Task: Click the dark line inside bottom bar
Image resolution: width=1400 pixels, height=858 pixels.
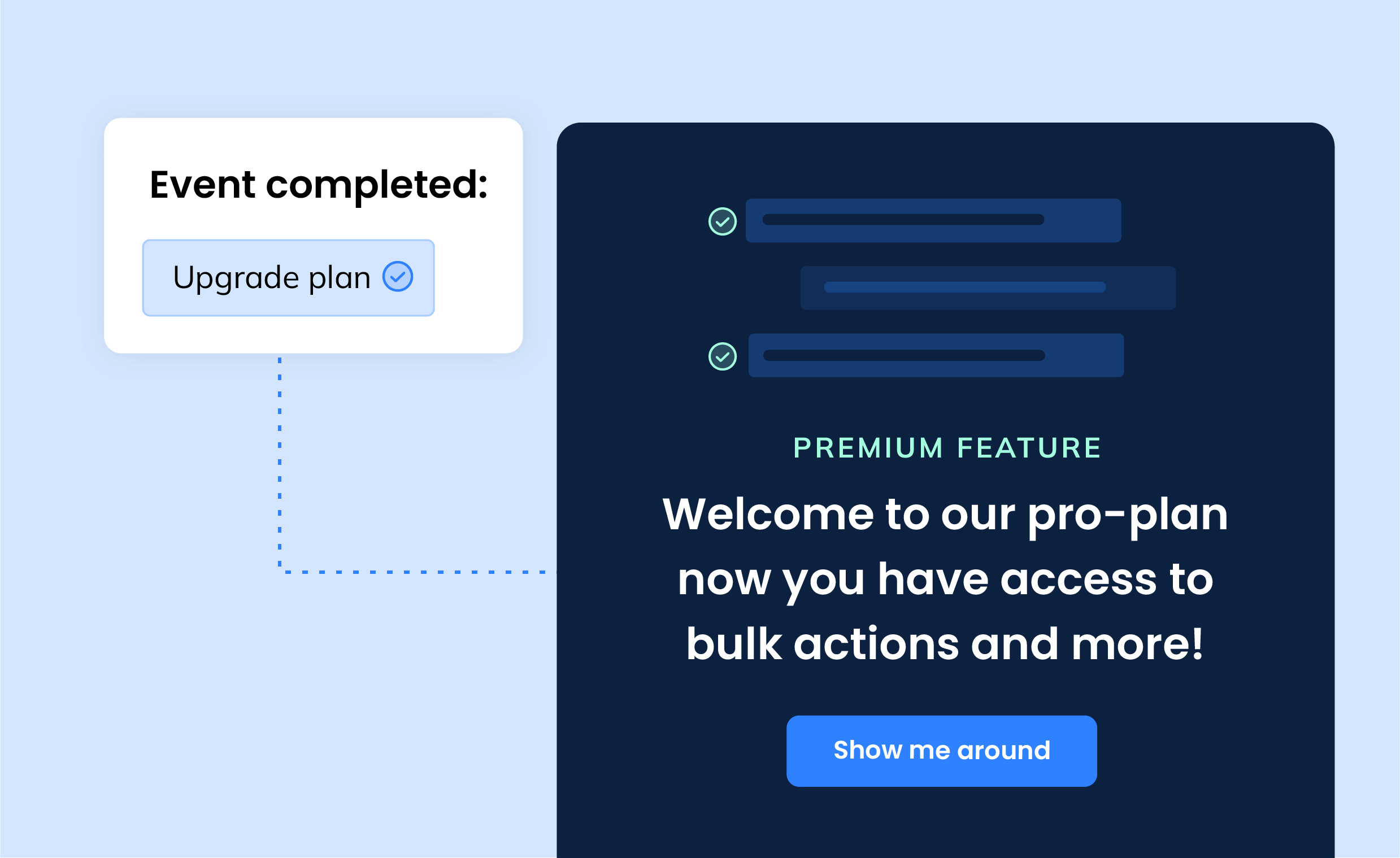Action: 903,355
